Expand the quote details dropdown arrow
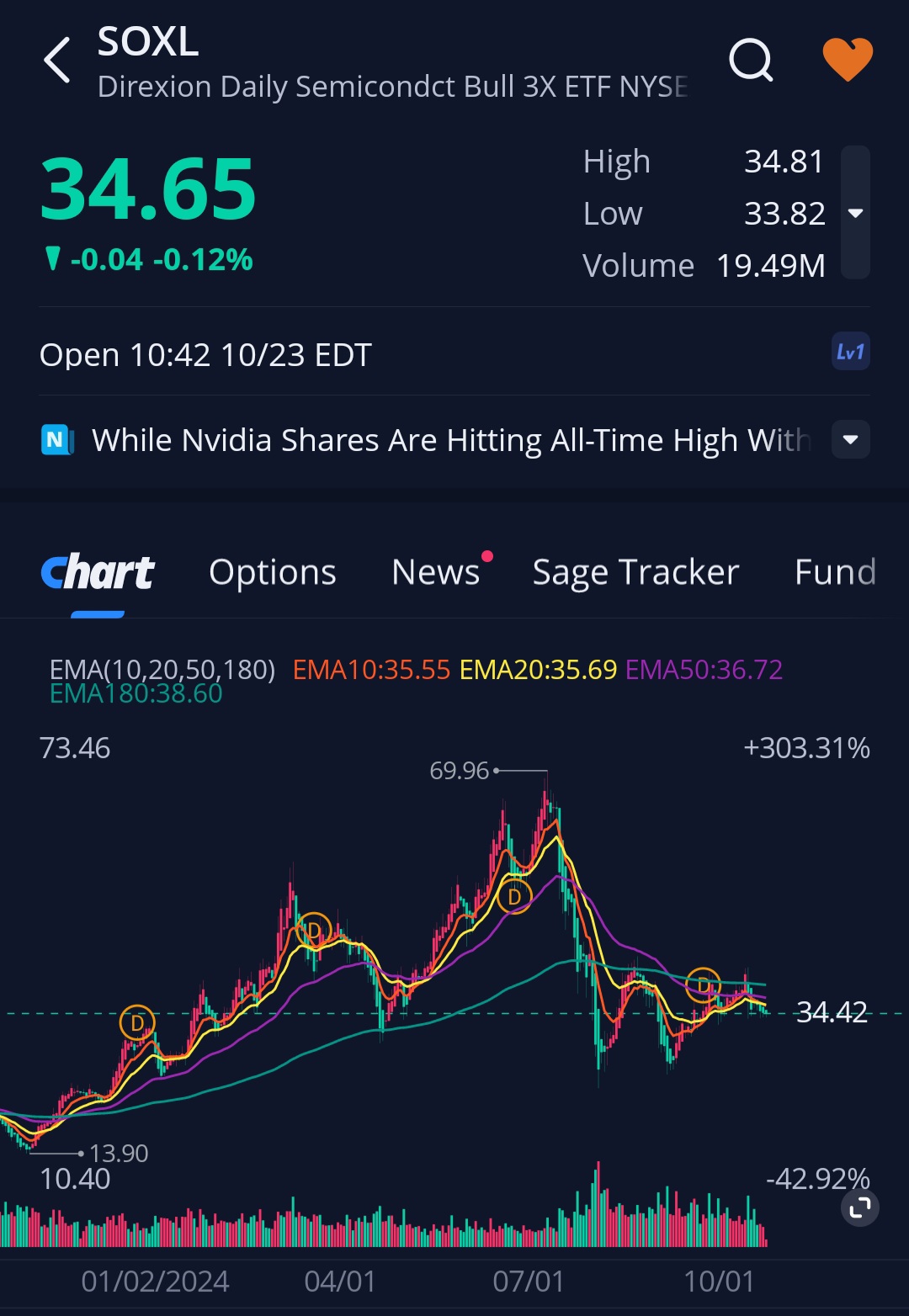The image size is (909, 1316). coord(856,213)
